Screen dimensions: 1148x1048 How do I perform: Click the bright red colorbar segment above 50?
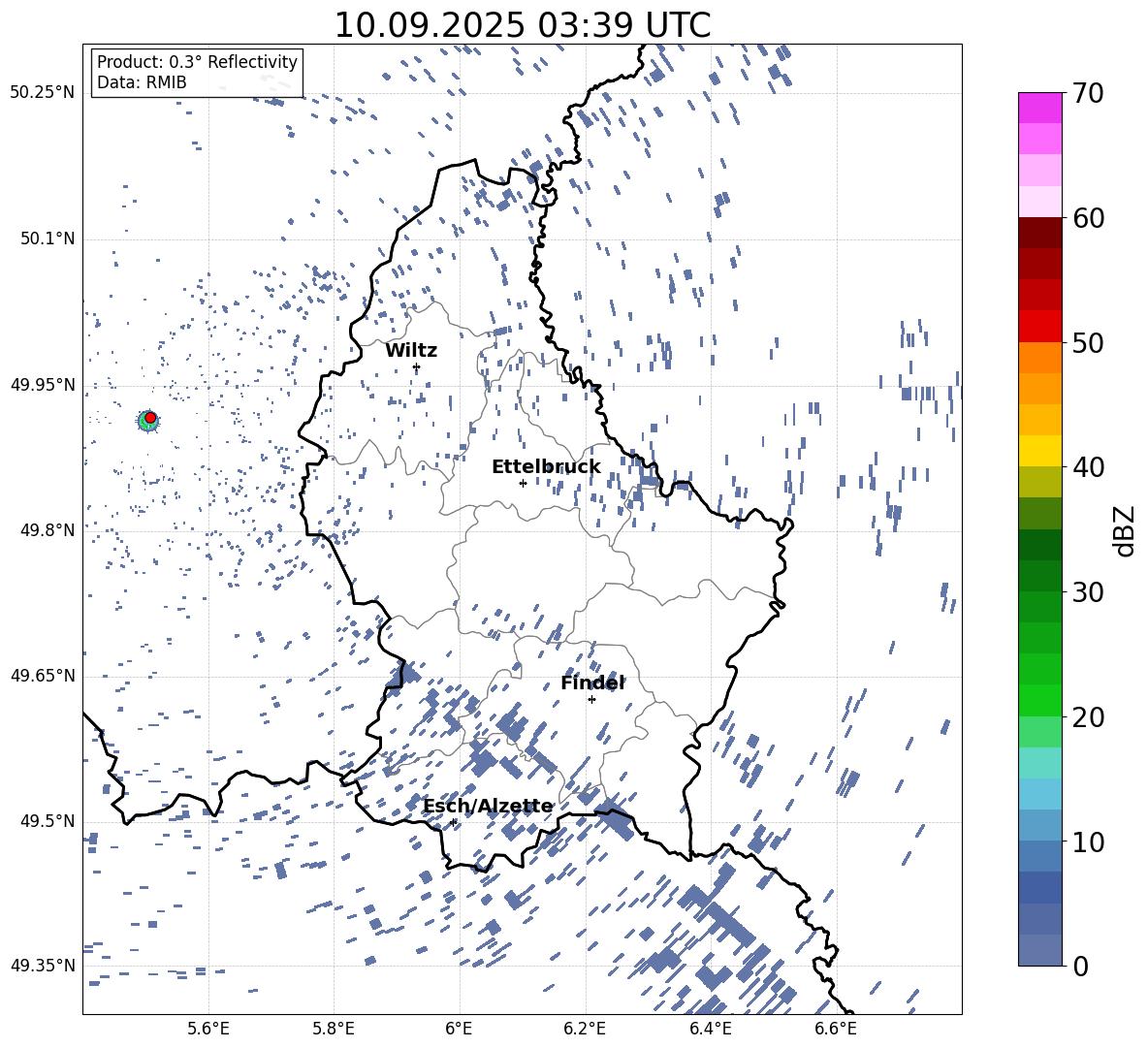[1039, 327]
